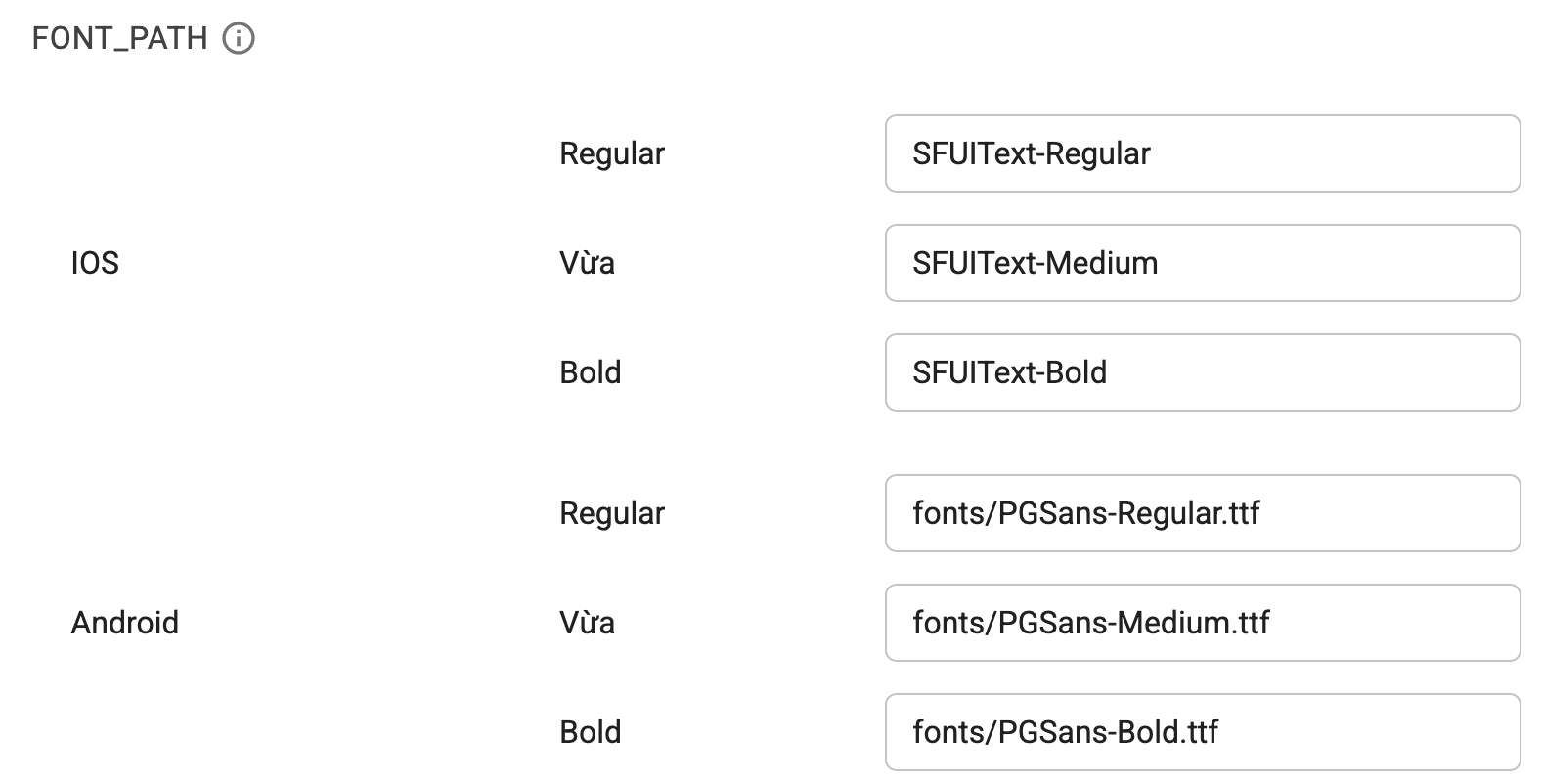Click the fonts/PGSans-Medium.ttf input field
This screenshot has height=784, width=1543.
1201,623
